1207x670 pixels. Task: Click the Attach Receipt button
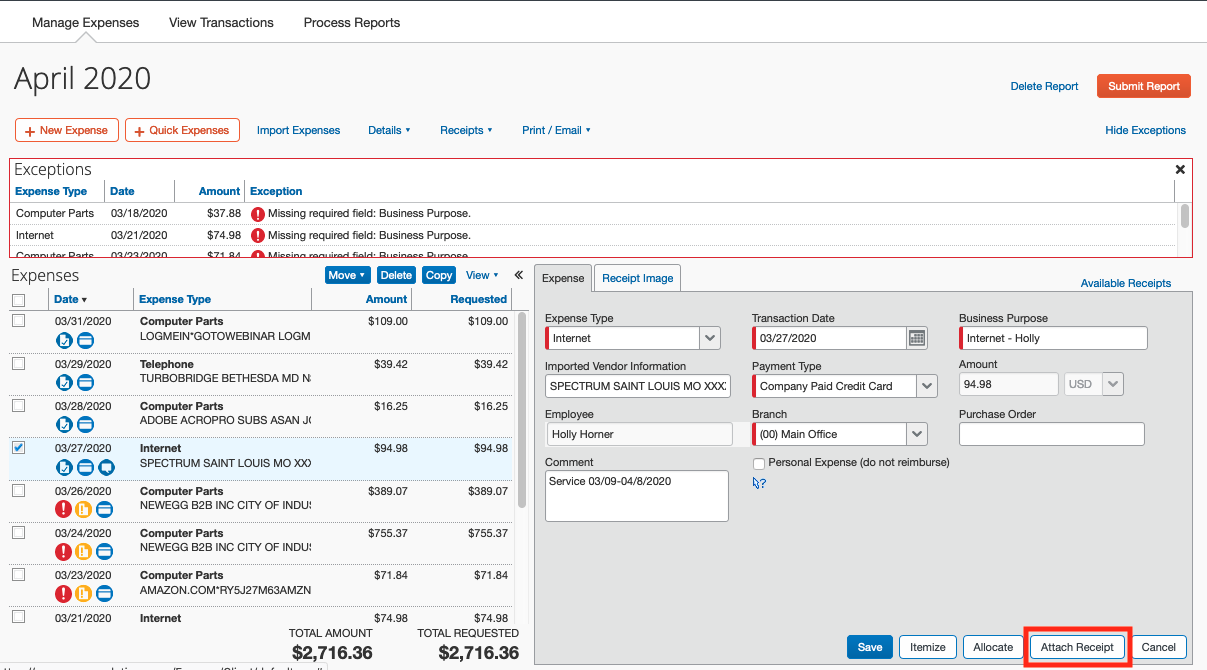pos(1077,647)
